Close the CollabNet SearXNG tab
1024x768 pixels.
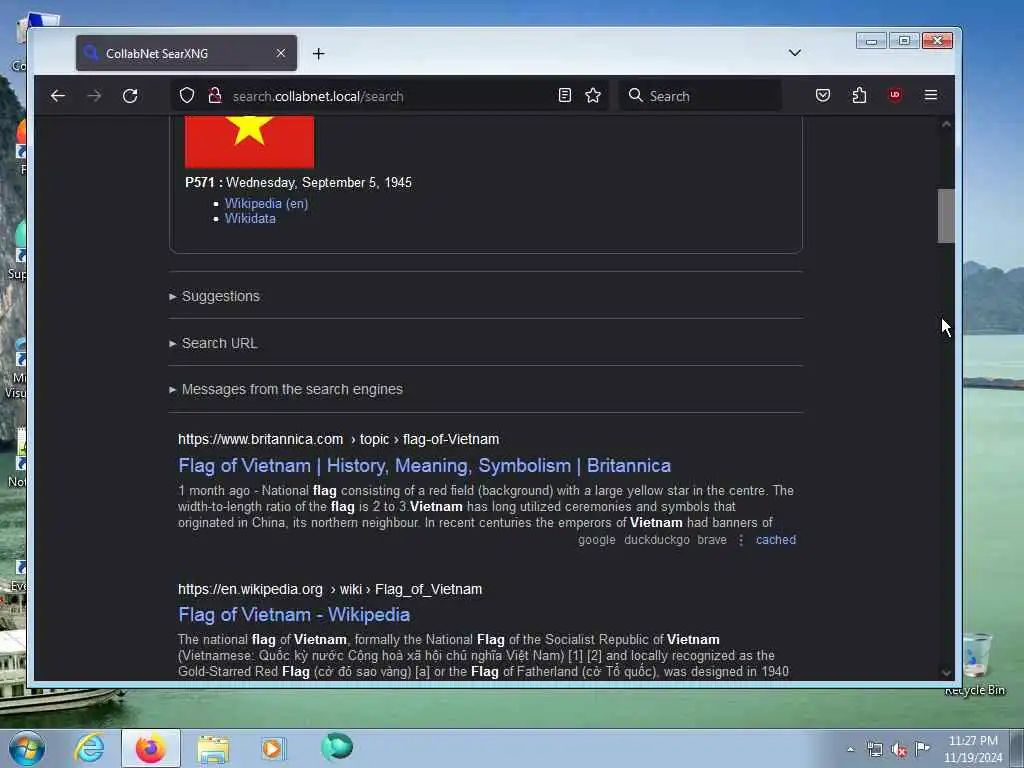coord(281,53)
